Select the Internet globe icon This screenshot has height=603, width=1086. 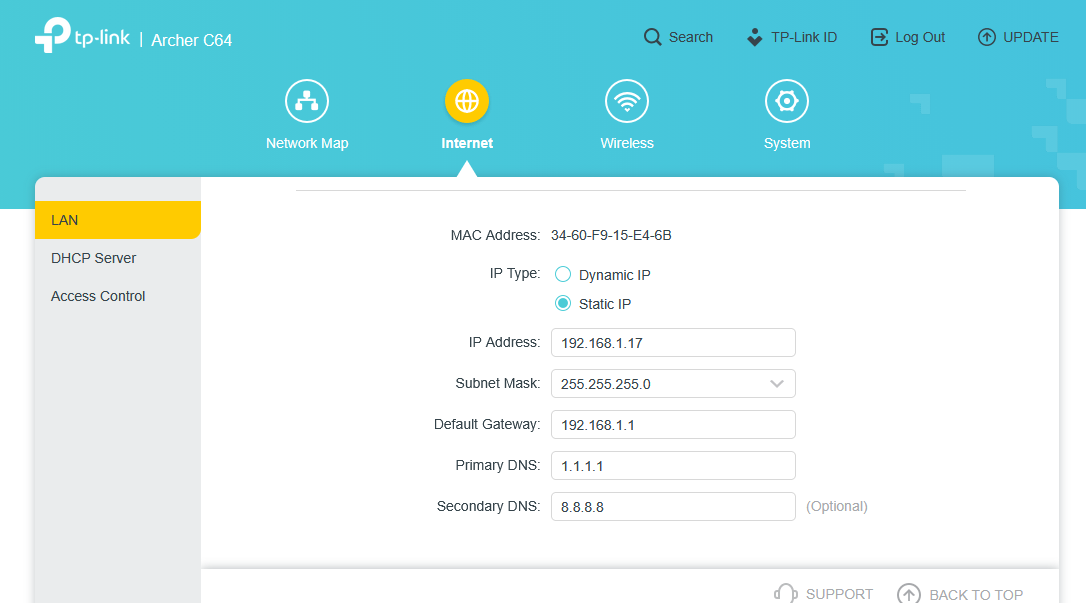coord(467,101)
